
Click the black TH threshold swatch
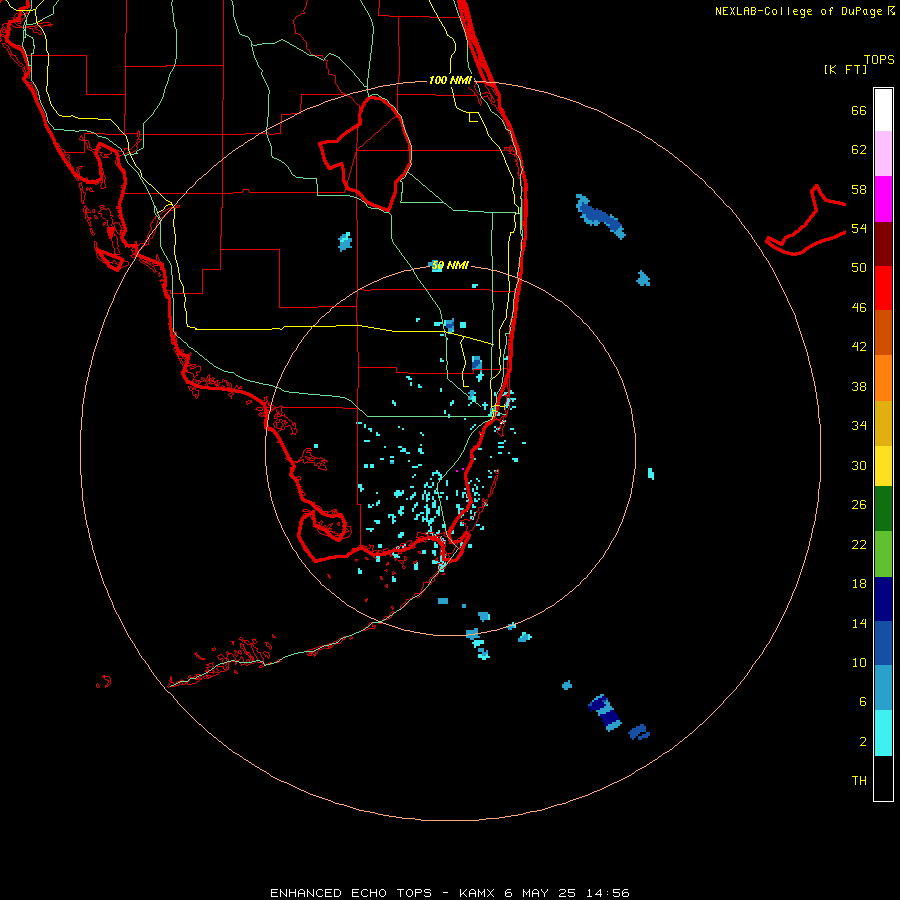point(883,778)
